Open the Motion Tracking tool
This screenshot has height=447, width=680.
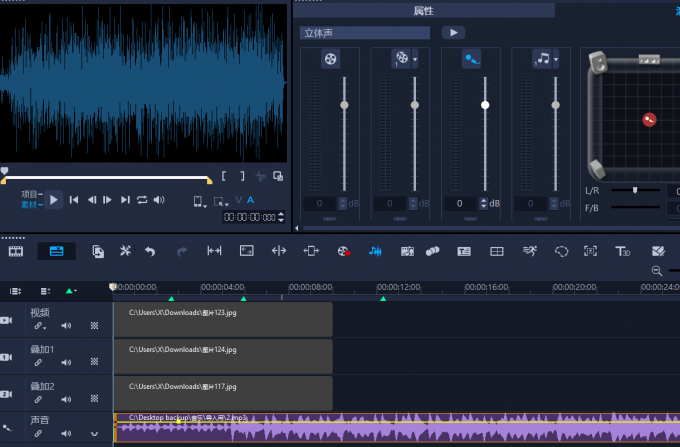click(432, 251)
